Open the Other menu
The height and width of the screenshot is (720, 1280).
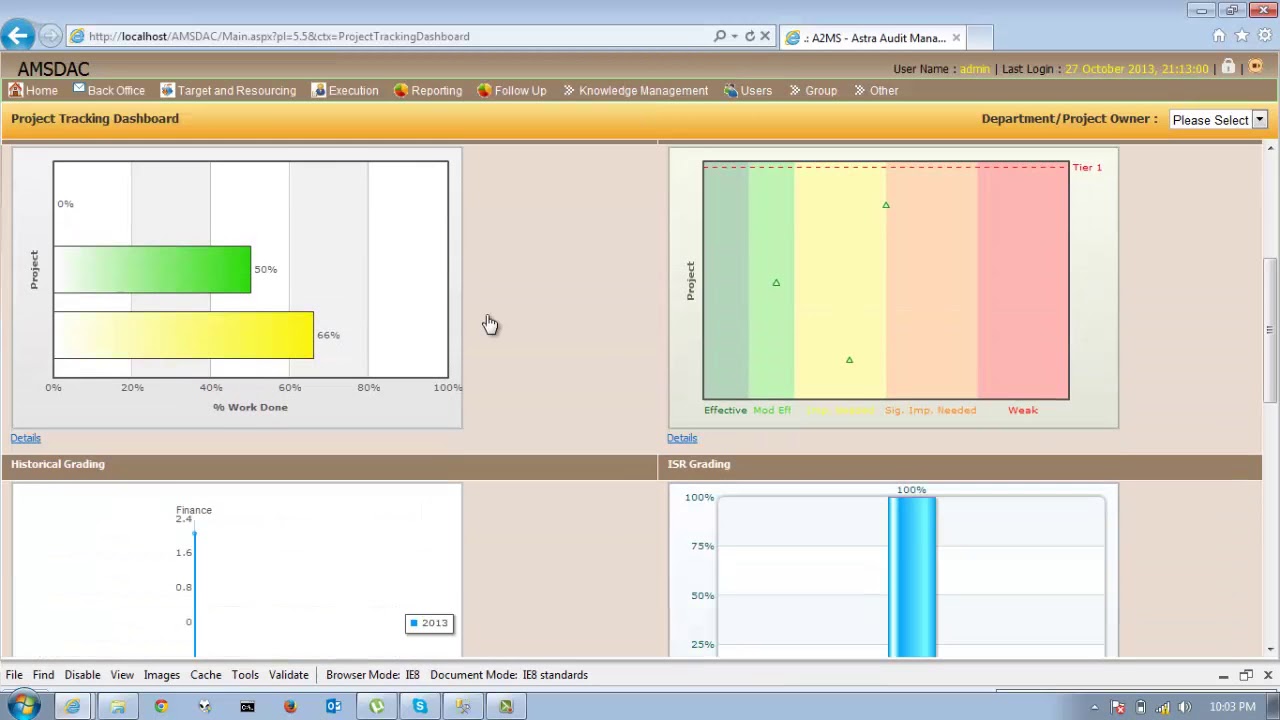[876, 90]
